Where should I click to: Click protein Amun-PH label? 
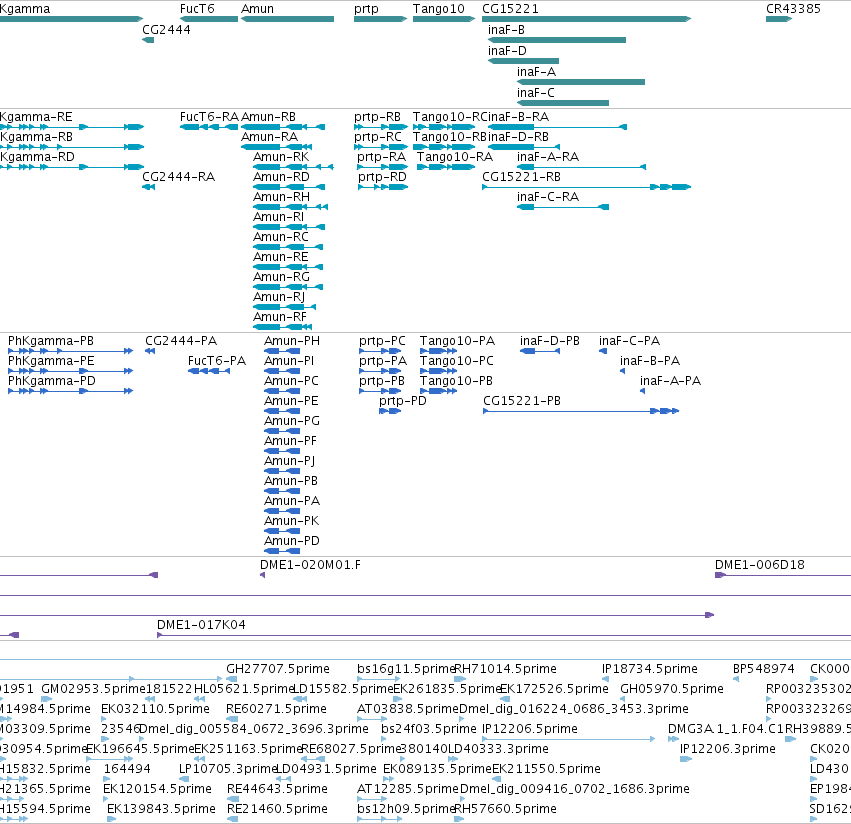(x=292, y=341)
